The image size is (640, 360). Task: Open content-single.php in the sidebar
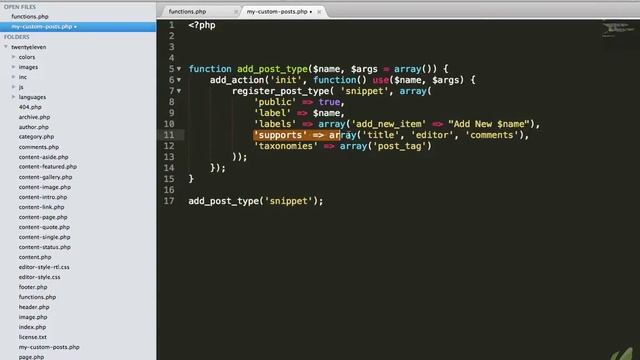coord(44,237)
